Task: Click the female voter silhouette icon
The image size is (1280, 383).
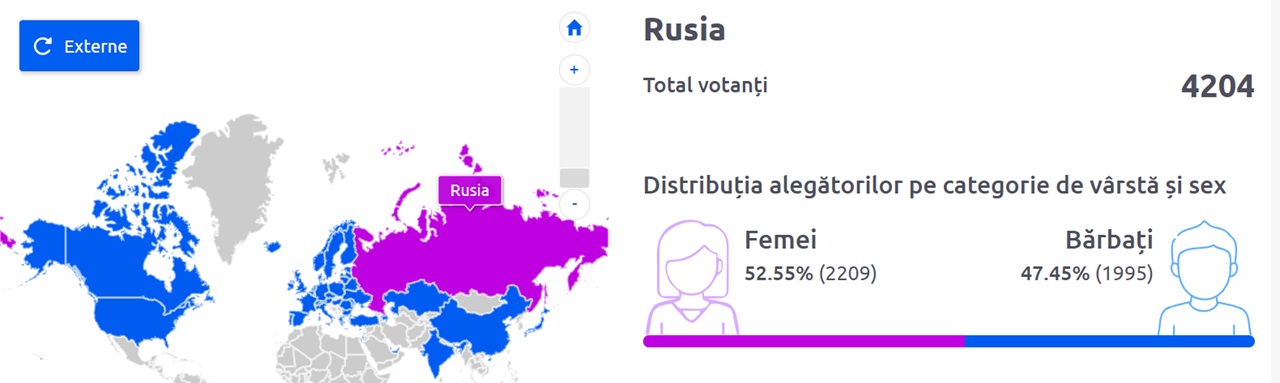Action: coord(693,277)
